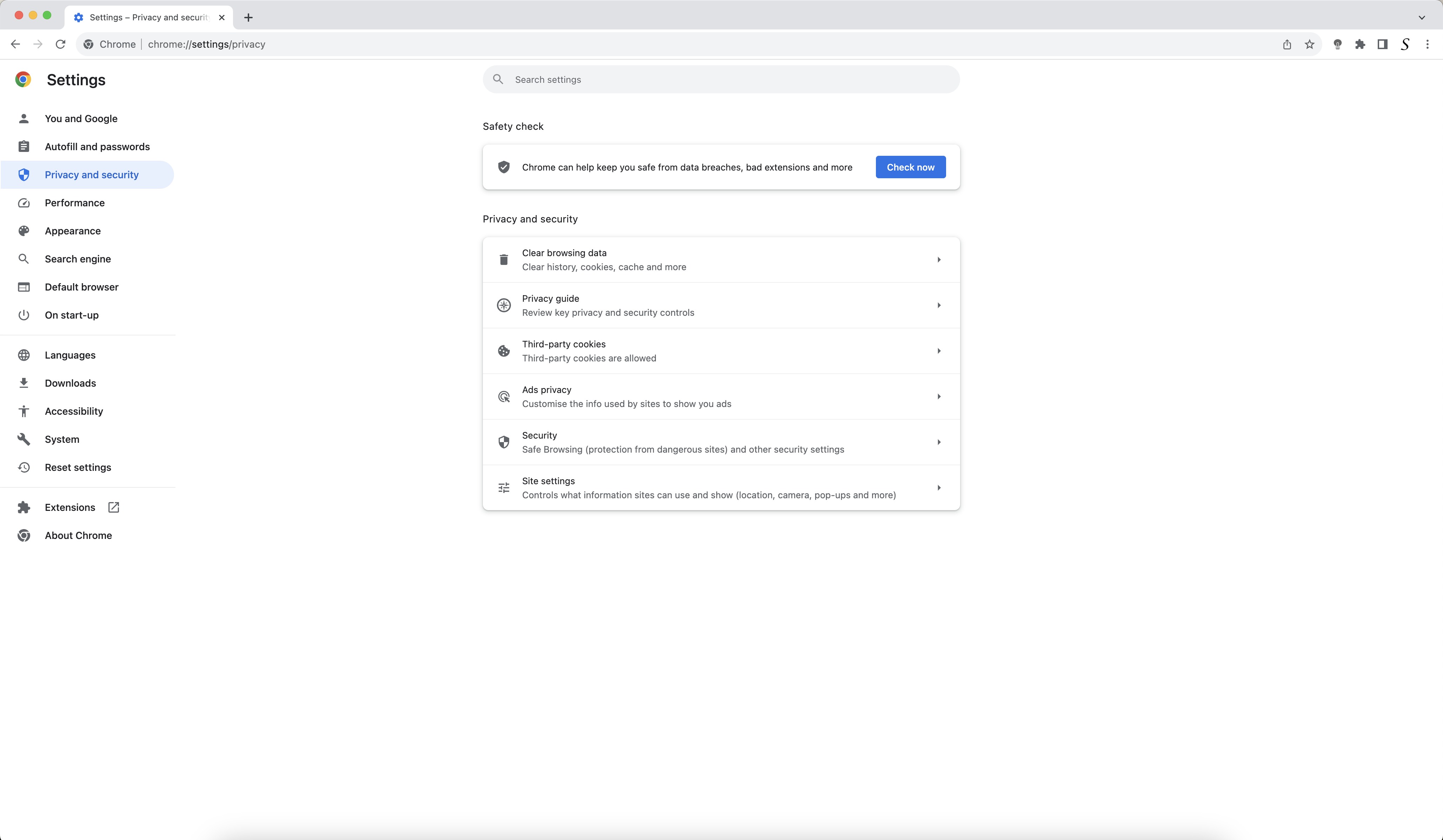Screen dimensions: 1443x840
Task: Toggle the side panel icon
Action: 1382,44
